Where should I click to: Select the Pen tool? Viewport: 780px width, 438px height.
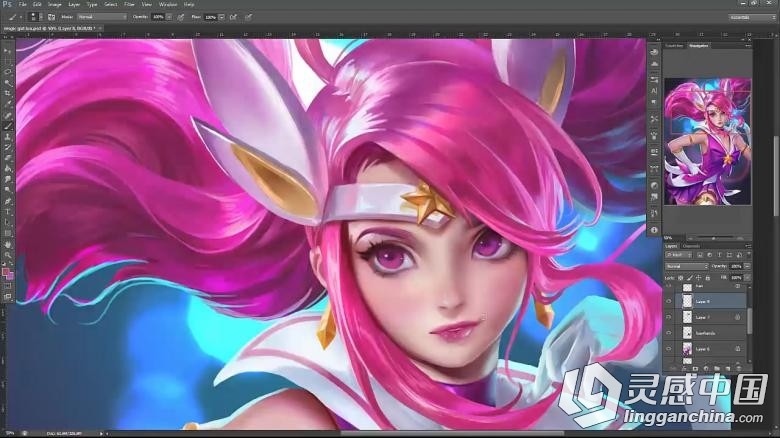[x=7, y=201]
